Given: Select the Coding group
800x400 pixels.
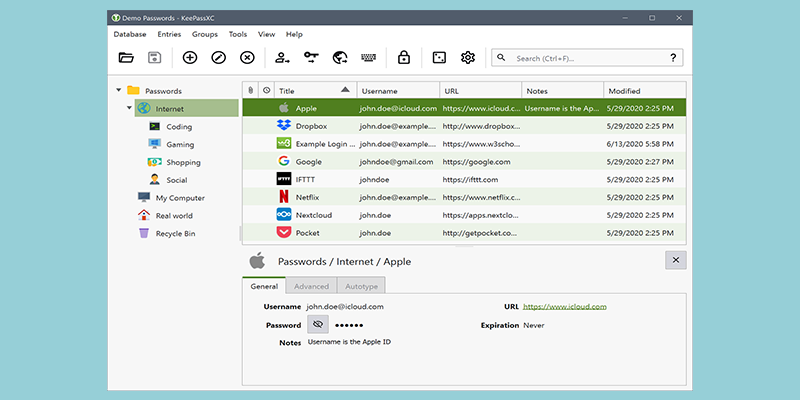Looking at the screenshot, I should click(179, 127).
